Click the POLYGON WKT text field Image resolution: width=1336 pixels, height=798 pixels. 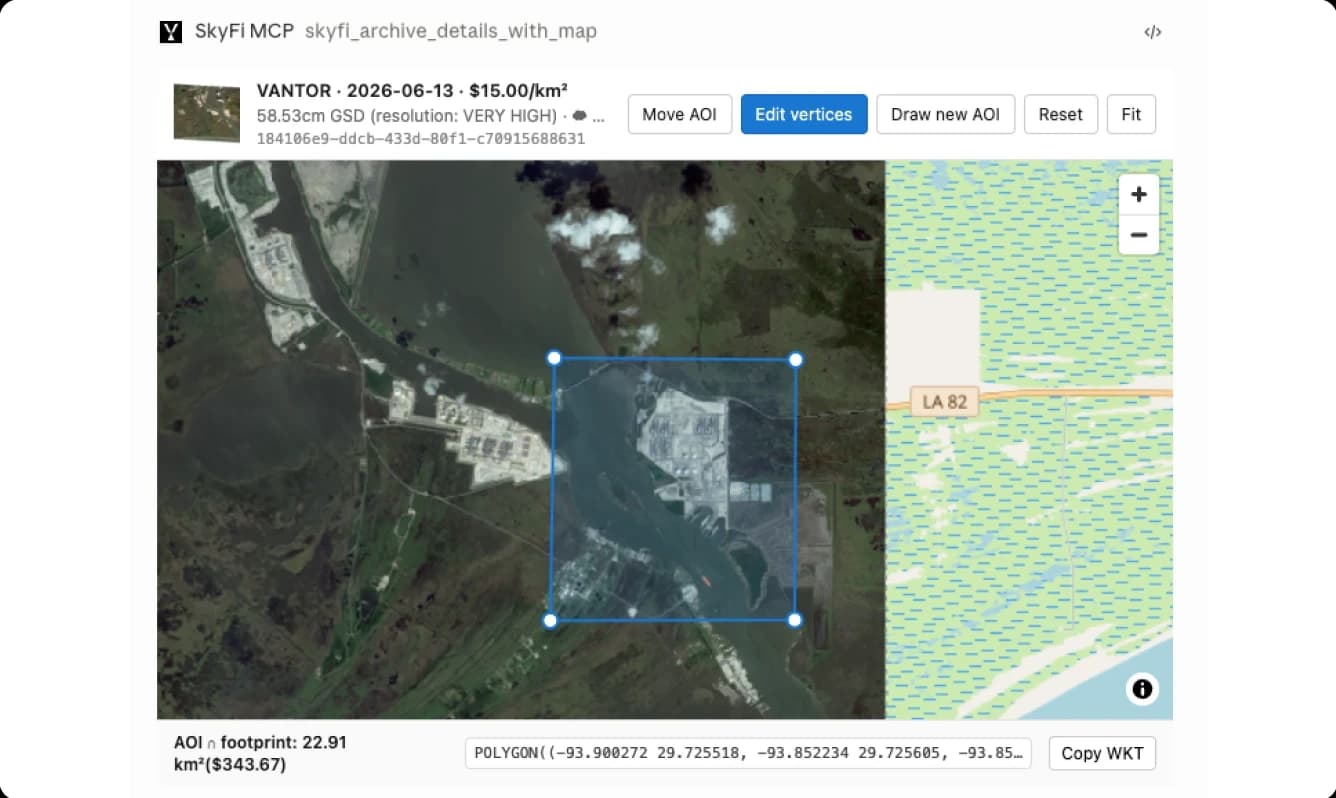(748, 753)
